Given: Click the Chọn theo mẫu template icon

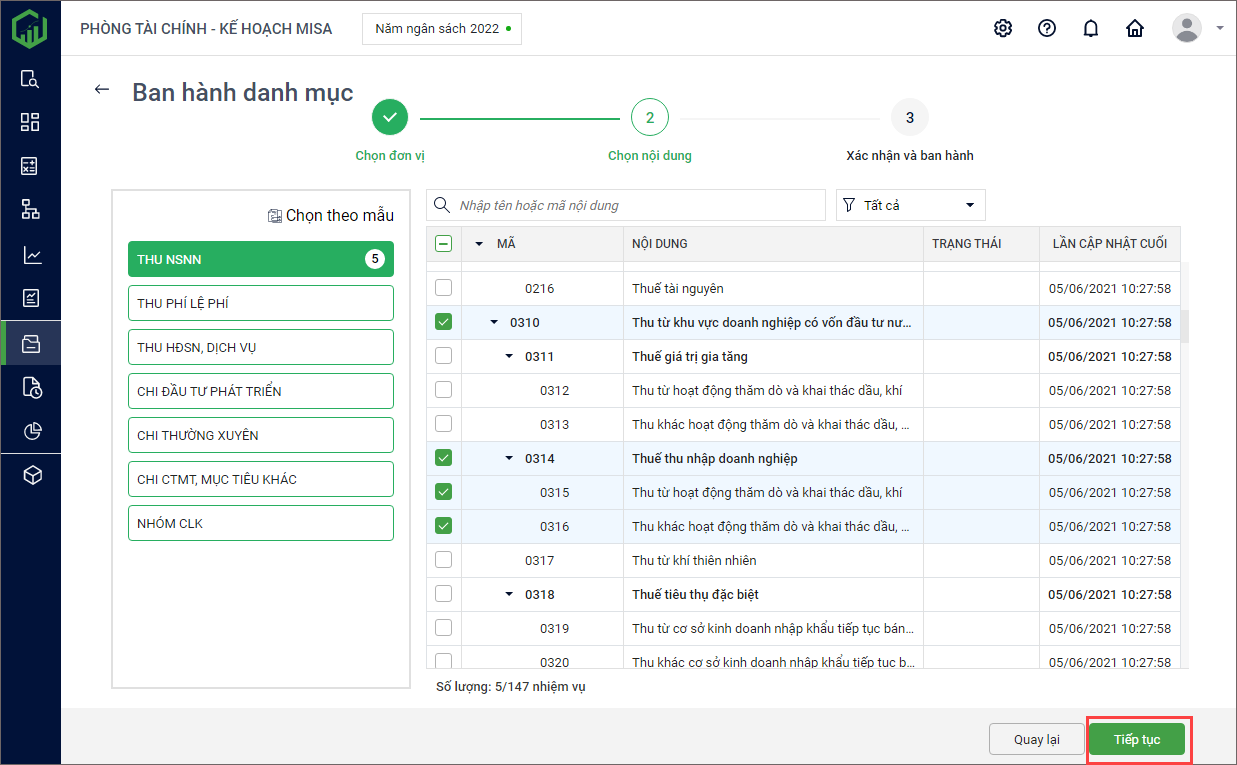Looking at the screenshot, I should [x=275, y=216].
